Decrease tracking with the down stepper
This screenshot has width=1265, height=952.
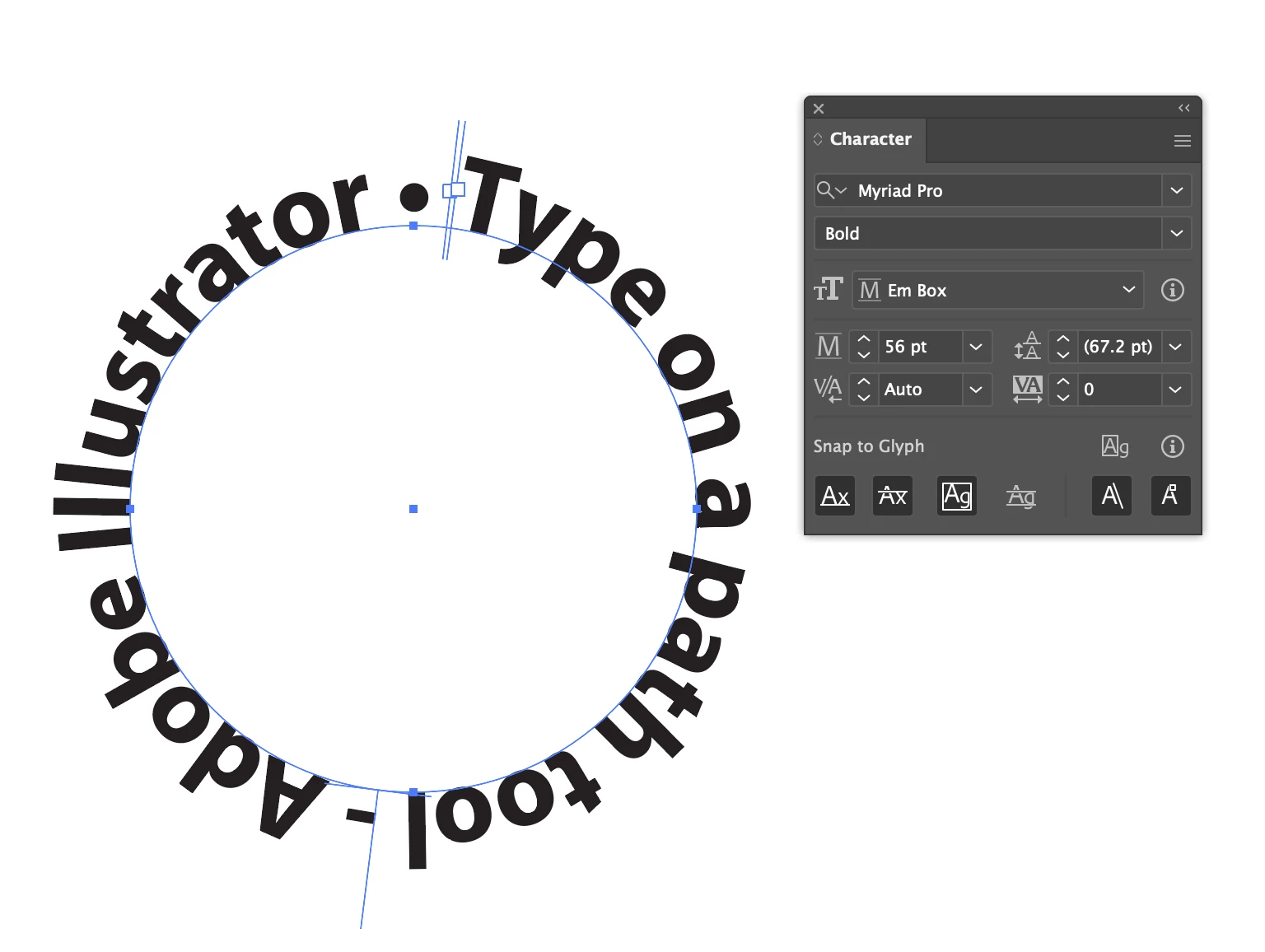1063,398
